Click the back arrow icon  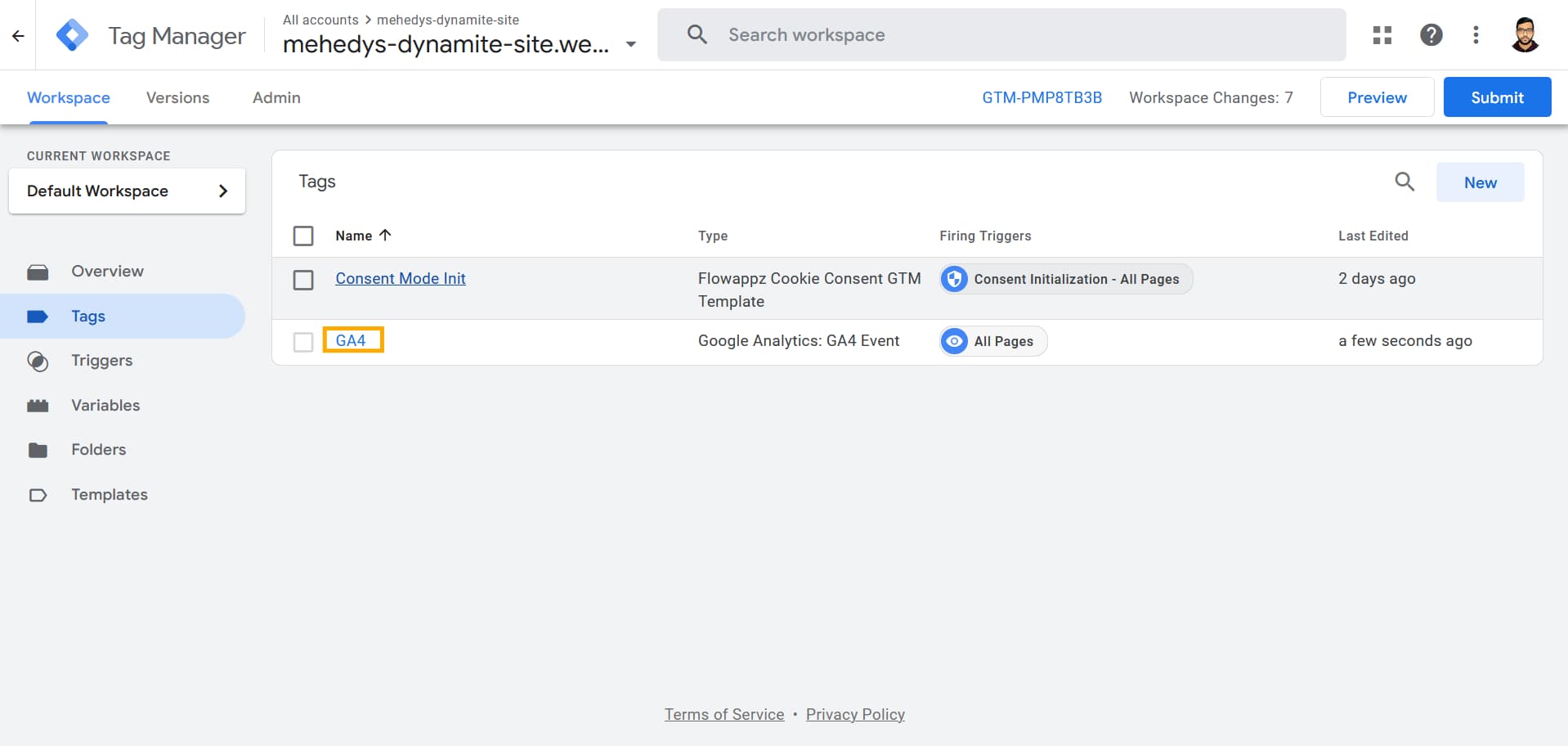pyautogui.click(x=18, y=35)
